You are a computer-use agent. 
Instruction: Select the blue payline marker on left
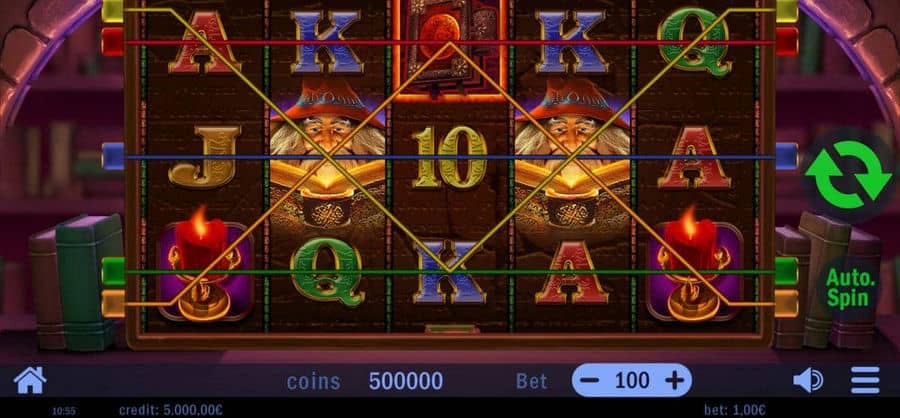[x=113, y=156]
